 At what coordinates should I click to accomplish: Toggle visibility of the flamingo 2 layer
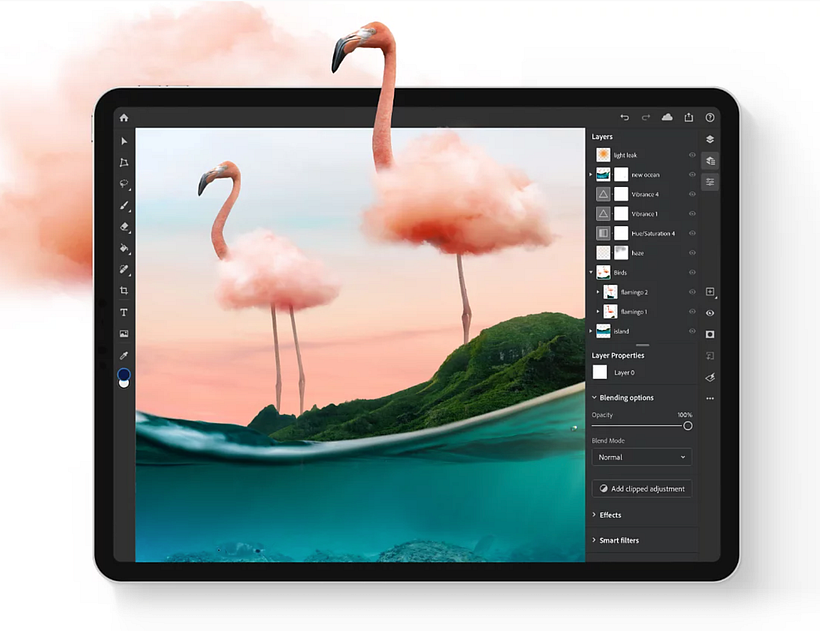(690, 292)
